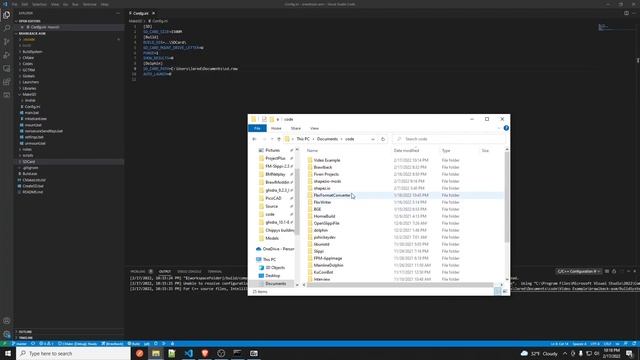Collapse the MakeSD folder in VS Code explorer
Image resolution: width=640 pixels, height=360 pixels.
(x=29, y=94)
